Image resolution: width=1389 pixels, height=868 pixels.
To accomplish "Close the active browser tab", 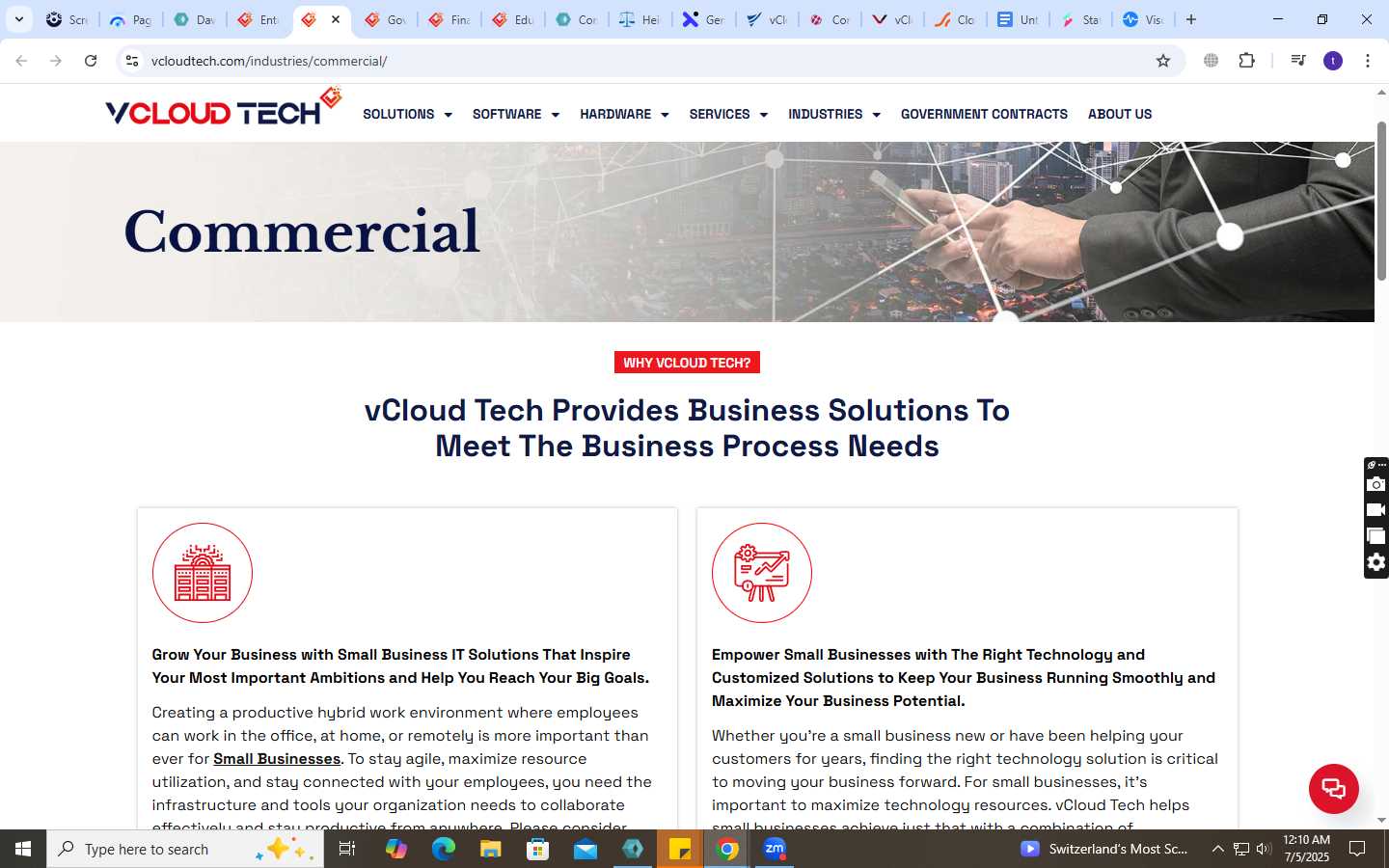I will [x=336, y=19].
